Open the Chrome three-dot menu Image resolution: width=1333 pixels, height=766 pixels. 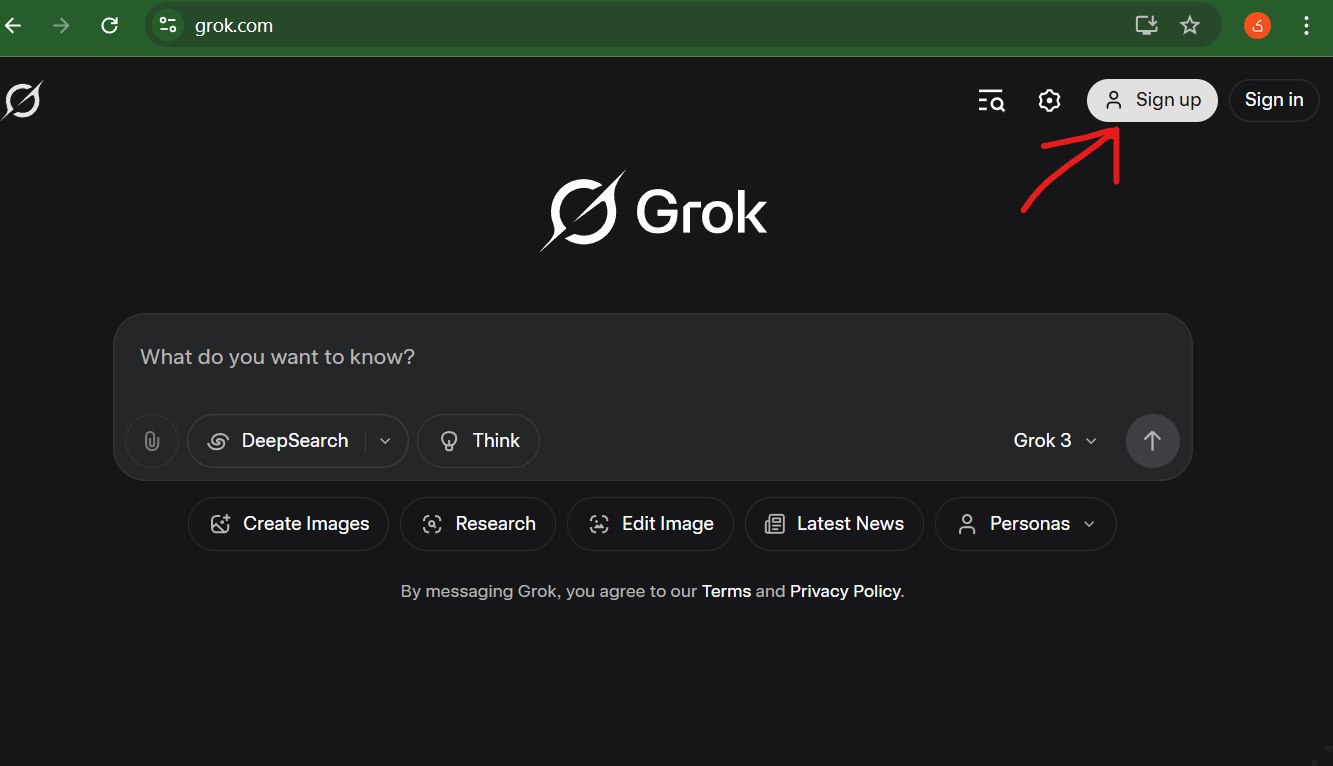(1306, 25)
